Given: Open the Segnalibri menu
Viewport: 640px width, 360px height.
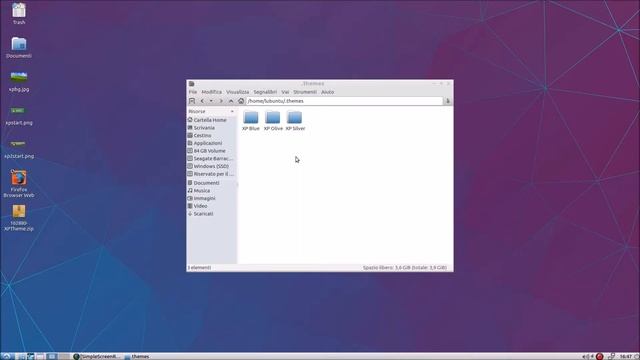Looking at the screenshot, I should point(265,92).
